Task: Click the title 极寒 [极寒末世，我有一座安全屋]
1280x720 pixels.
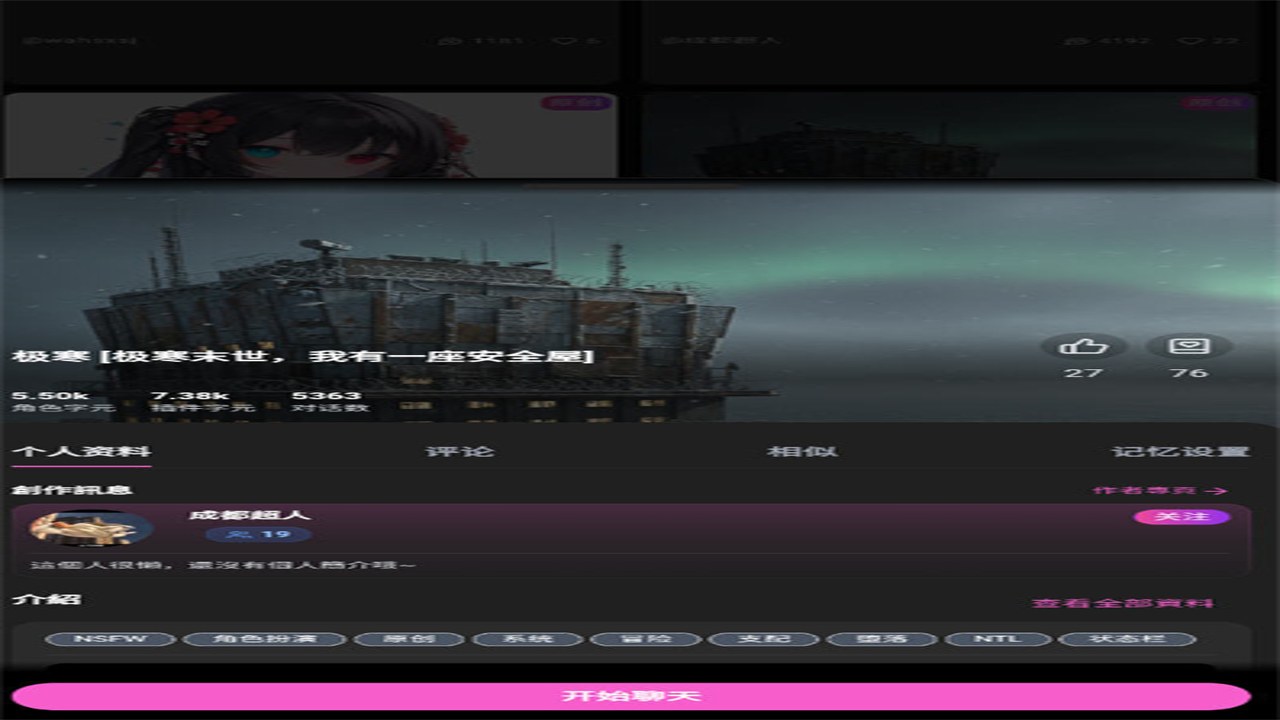Action: [x=303, y=357]
